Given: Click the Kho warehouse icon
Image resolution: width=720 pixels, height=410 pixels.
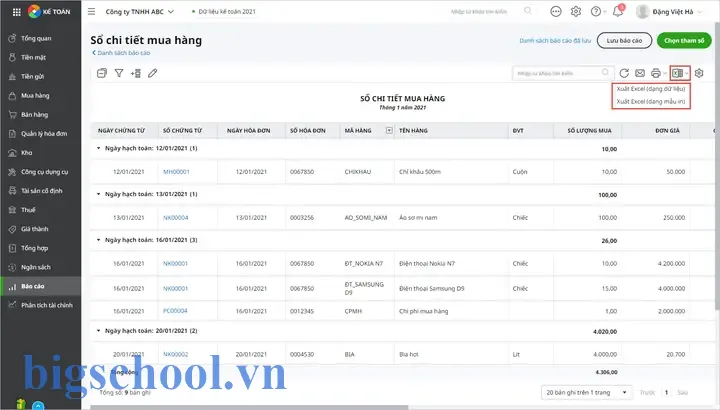Looking at the screenshot, I should click(12, 152).
